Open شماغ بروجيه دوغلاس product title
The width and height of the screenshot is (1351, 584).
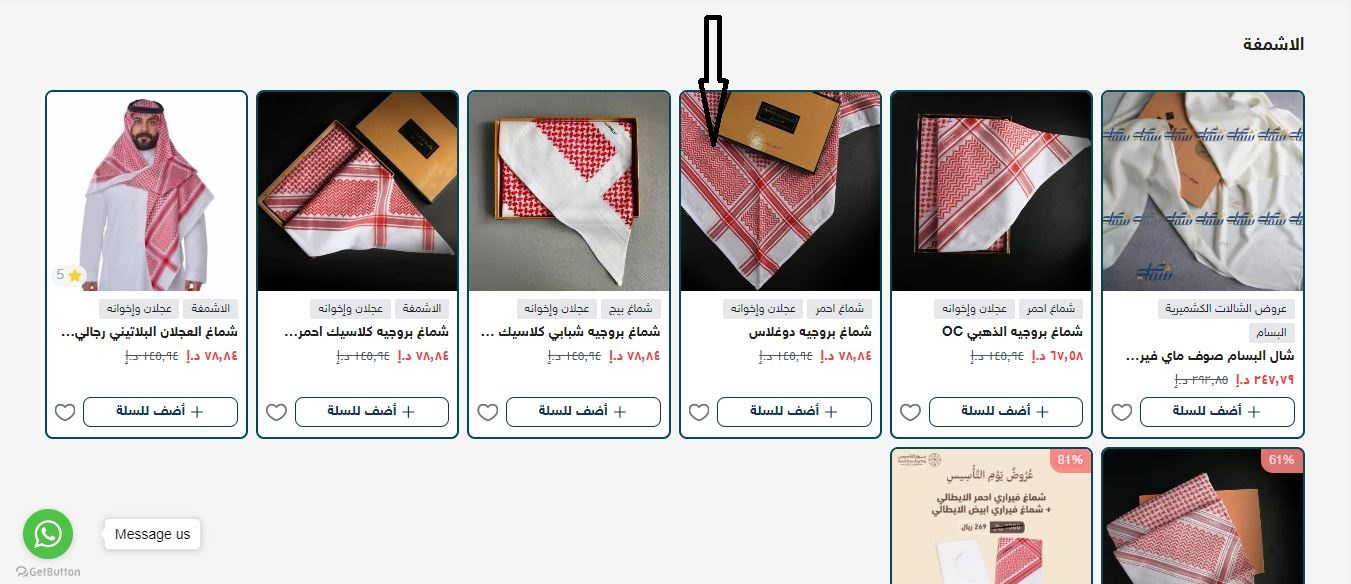click(x=809, y=332)
